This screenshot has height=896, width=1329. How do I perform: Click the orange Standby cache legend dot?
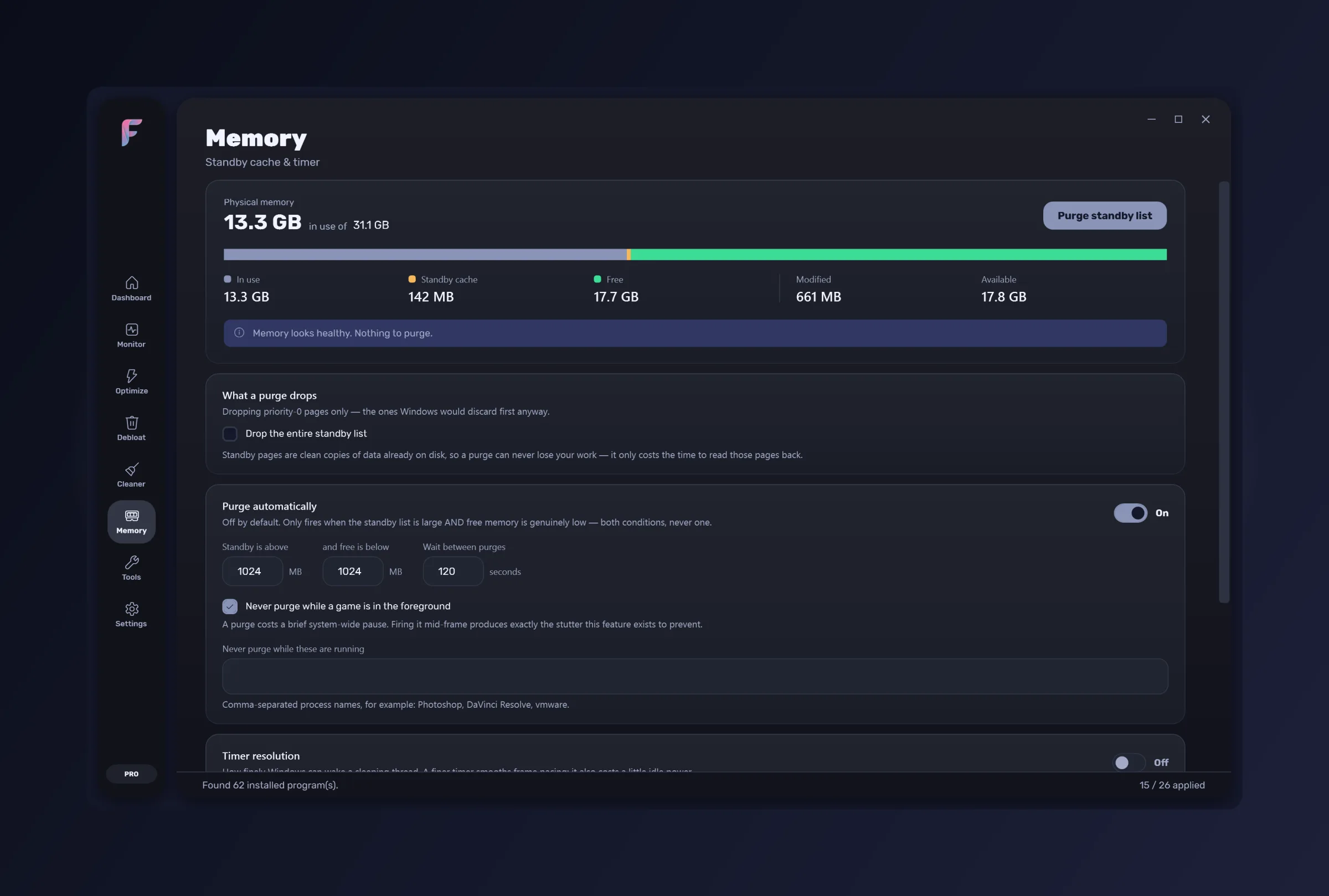click(412, 280)
